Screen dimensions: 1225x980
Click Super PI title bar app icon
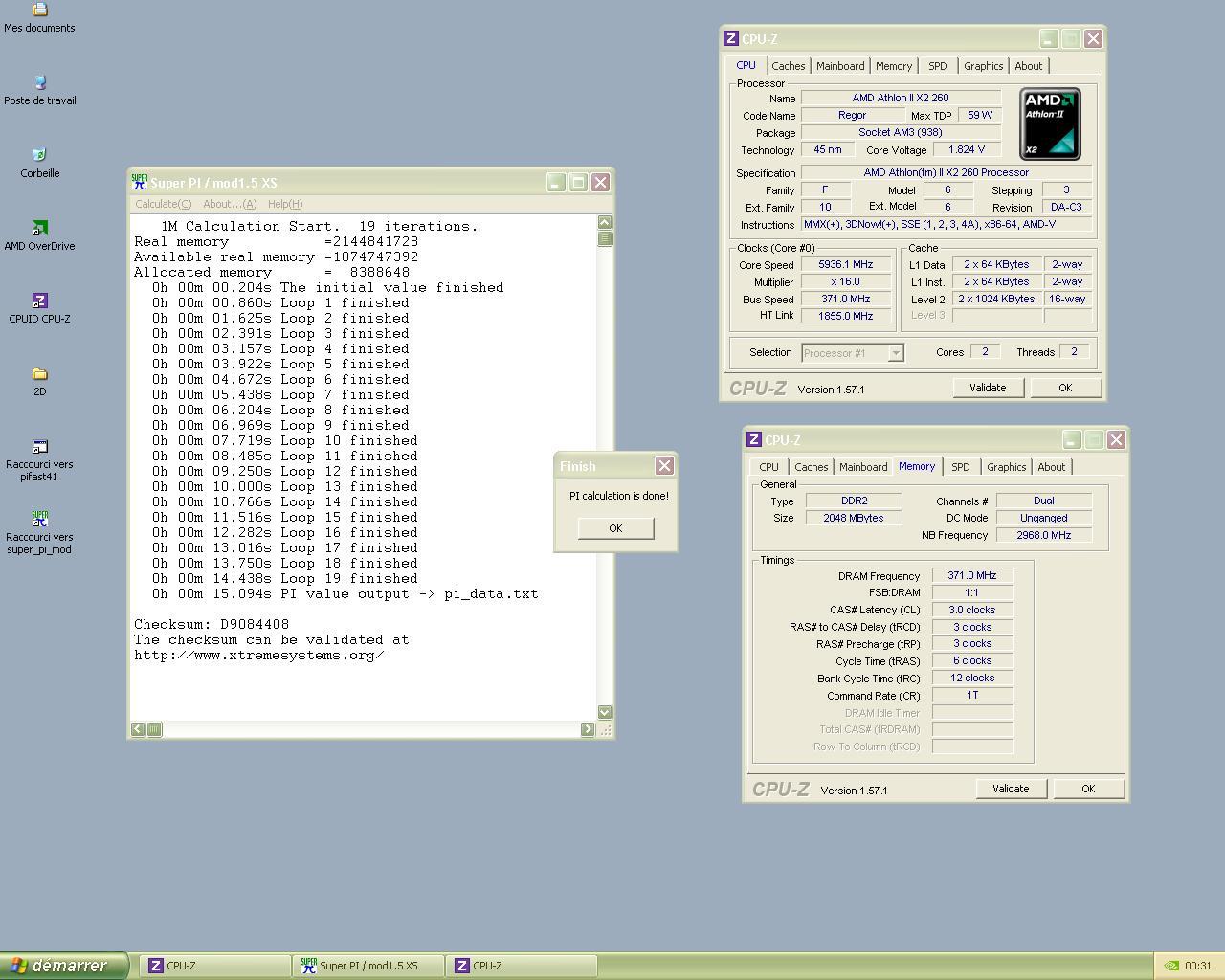point(140,182)
